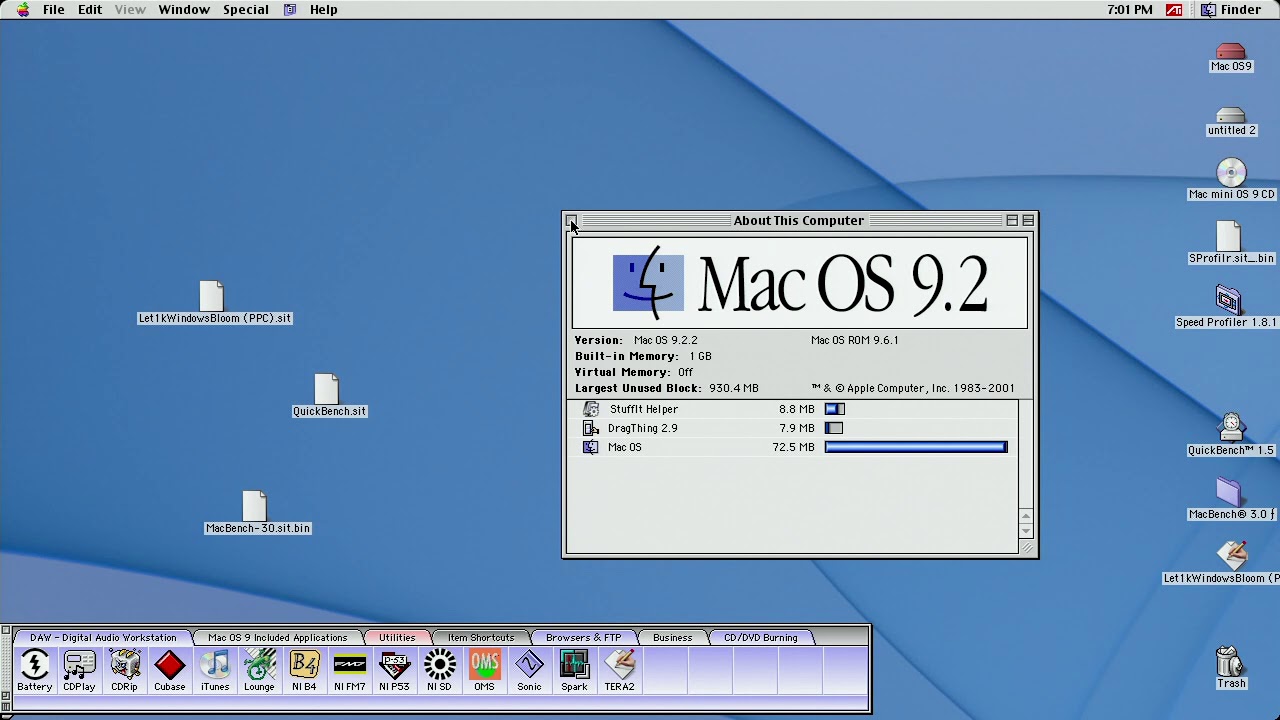1280x720 pixels.
Task: Launch TERA2 from the dock
Action: tap(619, 670)
